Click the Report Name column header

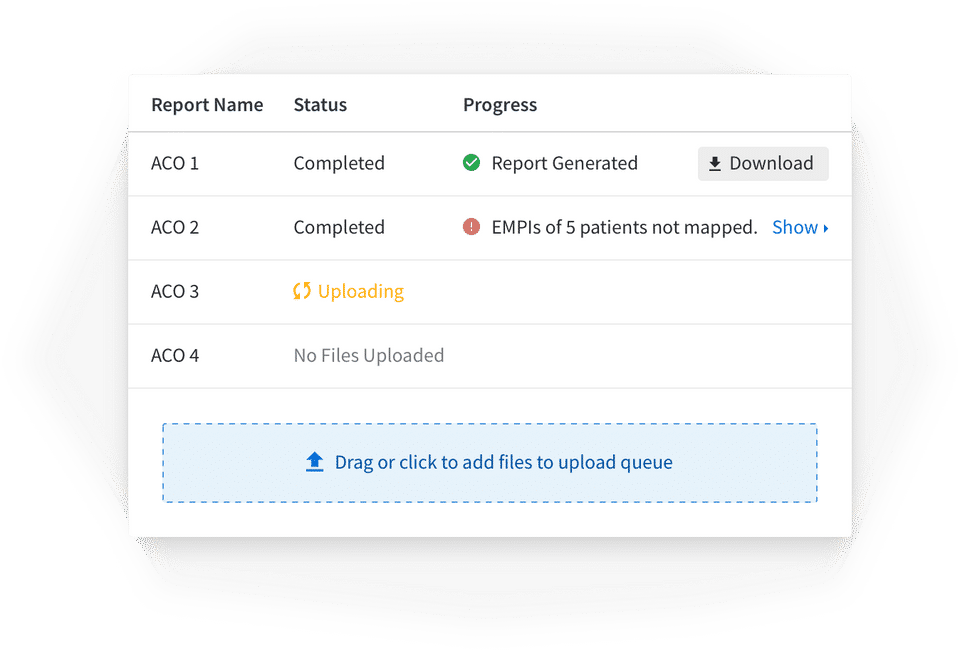207,105
